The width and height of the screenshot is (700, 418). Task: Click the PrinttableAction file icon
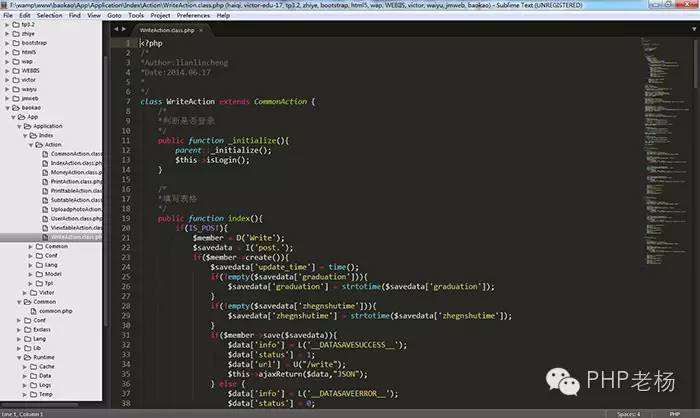(45, 191)
